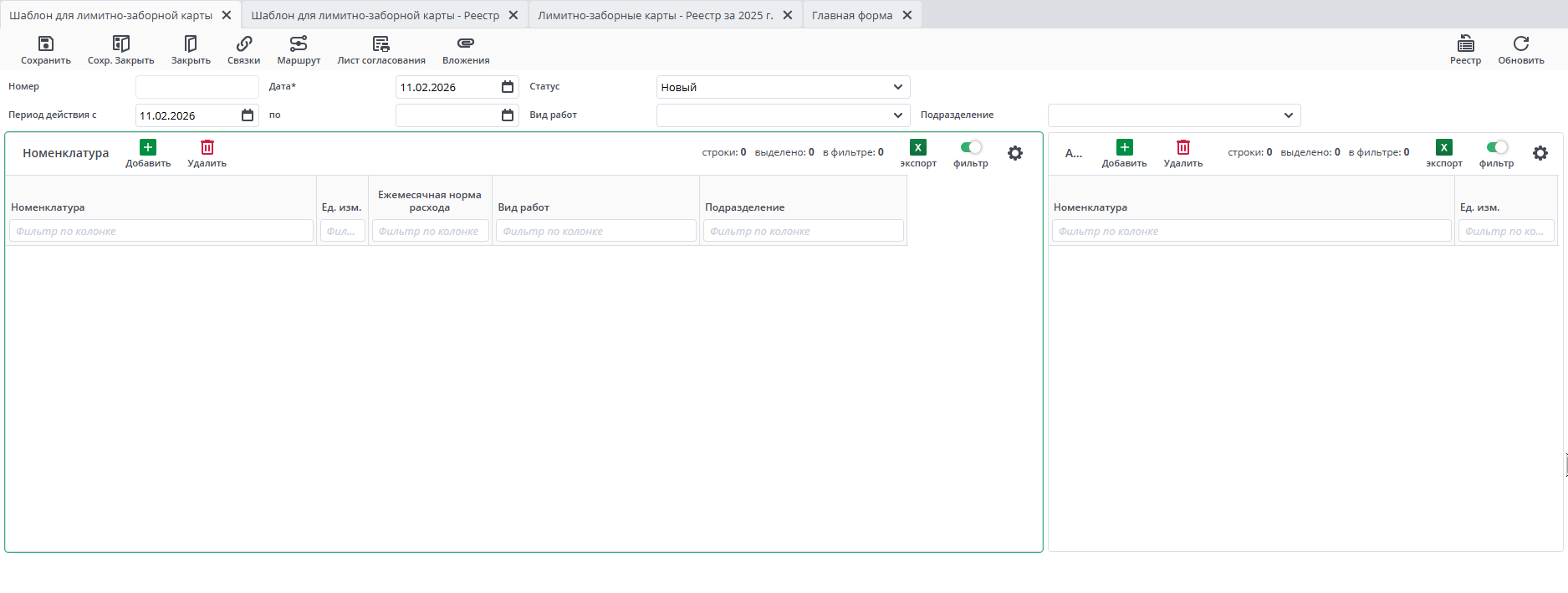This screenshot has width=1568, height=593.
Task: Open Лист согласования approval sheet
Action: 381,43
